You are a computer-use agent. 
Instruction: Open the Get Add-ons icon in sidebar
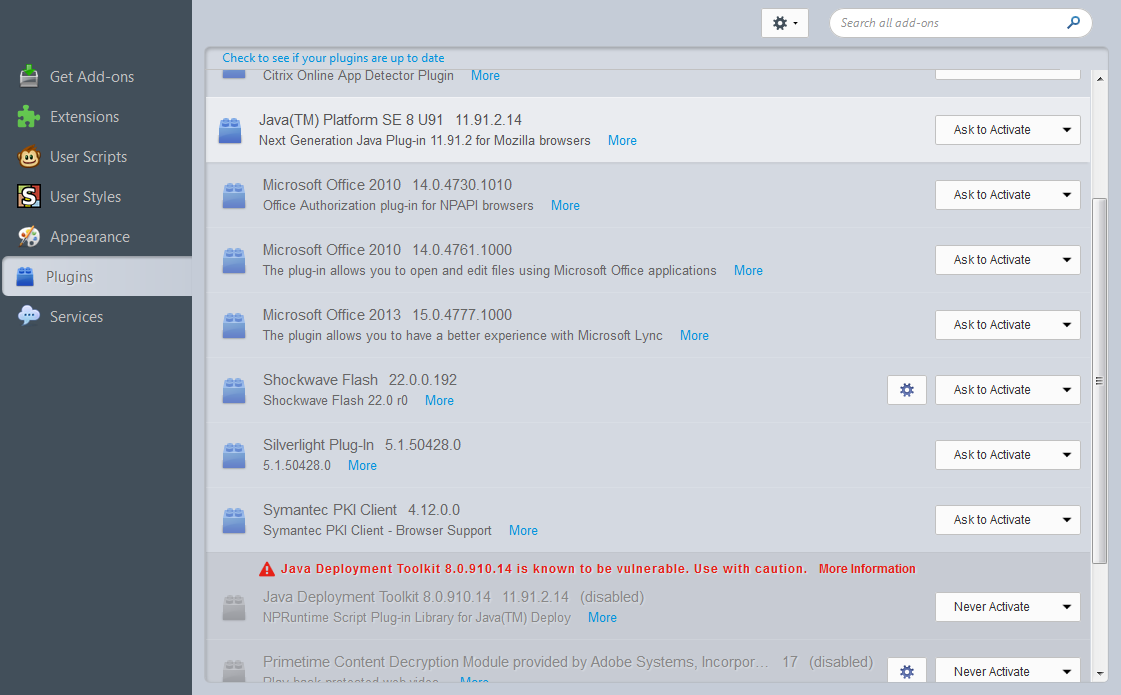tap(29, 77)
